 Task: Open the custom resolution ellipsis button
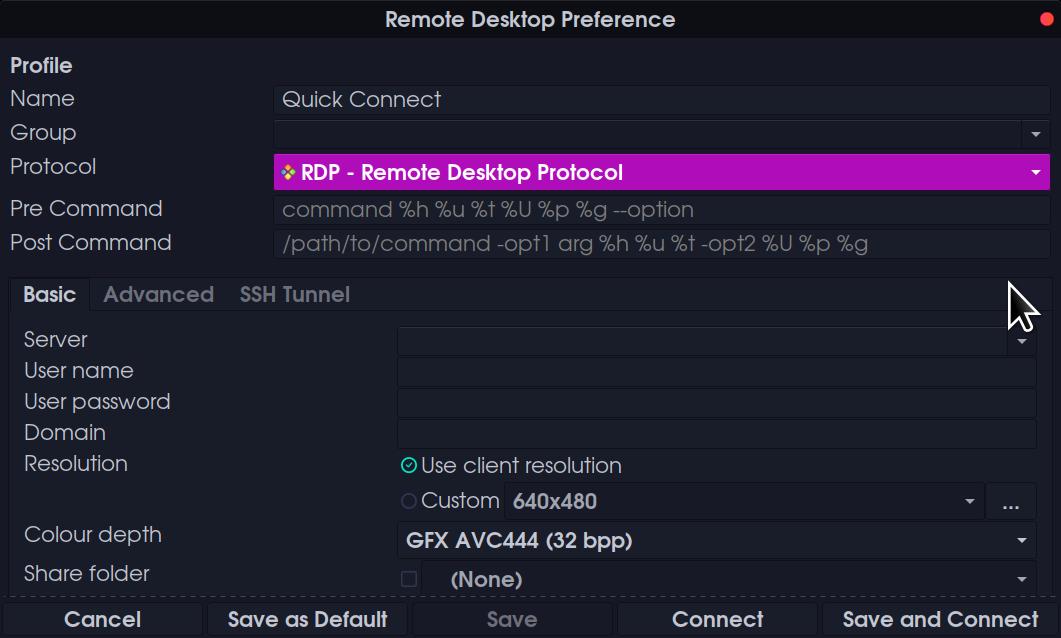(1010, 502)
